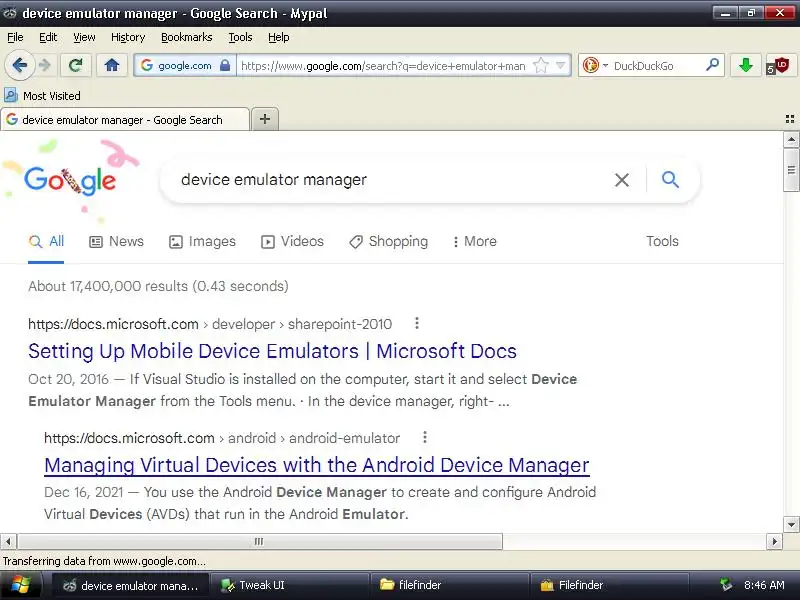This screenshot has height=600, width=800.
Task: Click the horizontal scrollbar right arrow
Action: 774,541
